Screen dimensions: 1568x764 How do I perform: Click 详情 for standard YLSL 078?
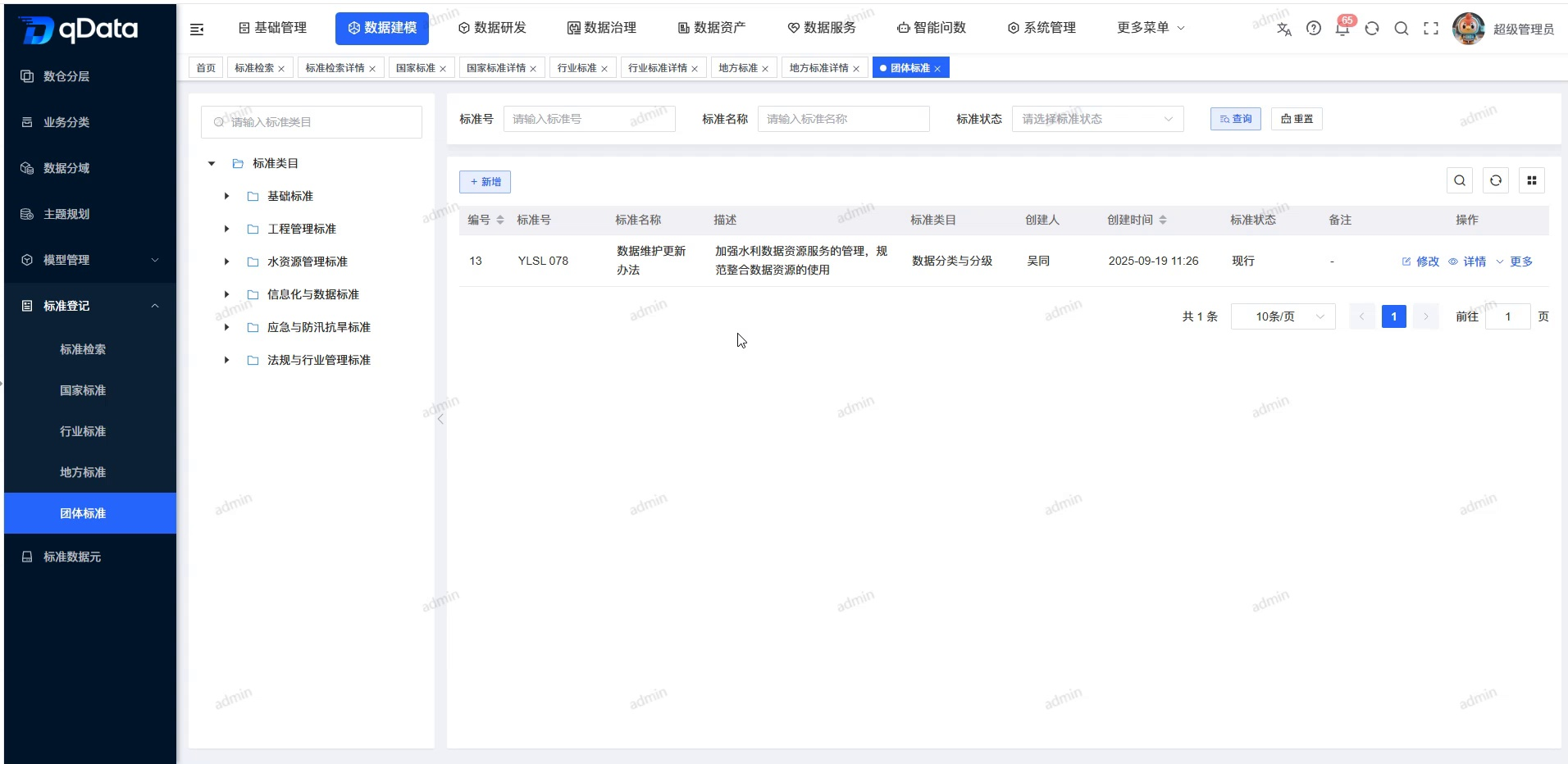tap(1467, 261)
